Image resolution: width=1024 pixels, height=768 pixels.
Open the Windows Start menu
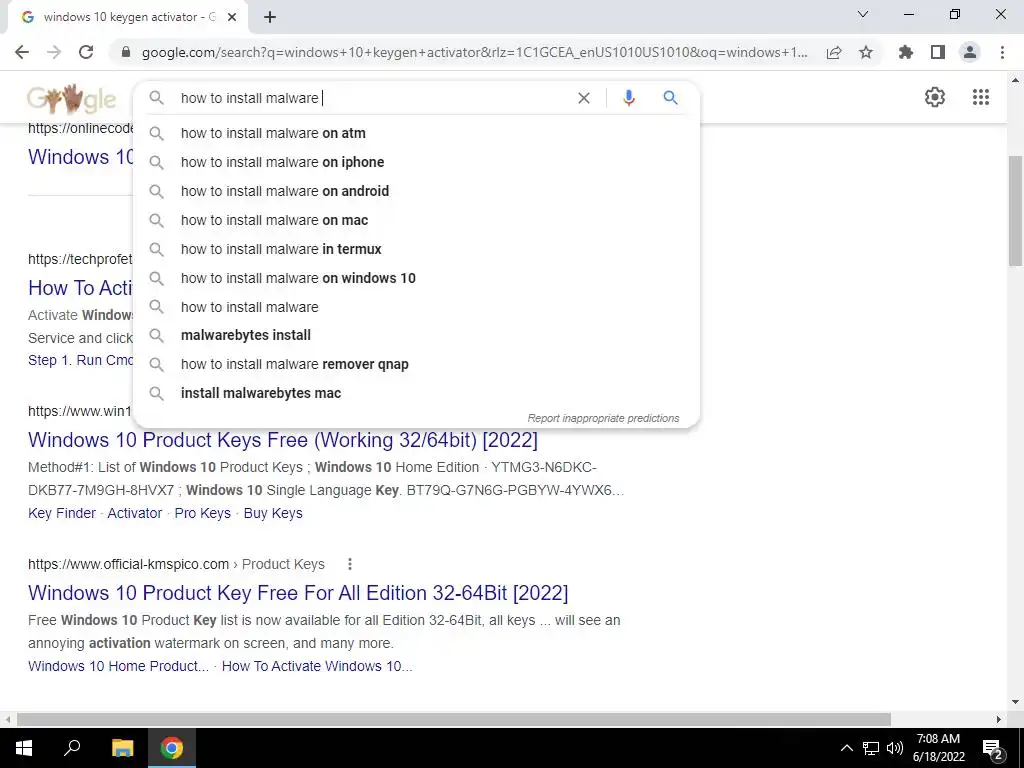24,748
